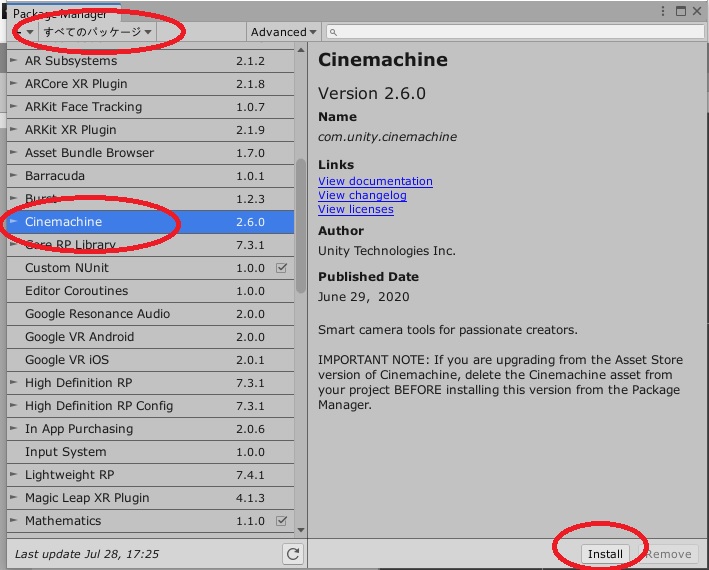The image size is (709, 570).
Task: Expand the Barracuda package row
Action: (14, 175)
